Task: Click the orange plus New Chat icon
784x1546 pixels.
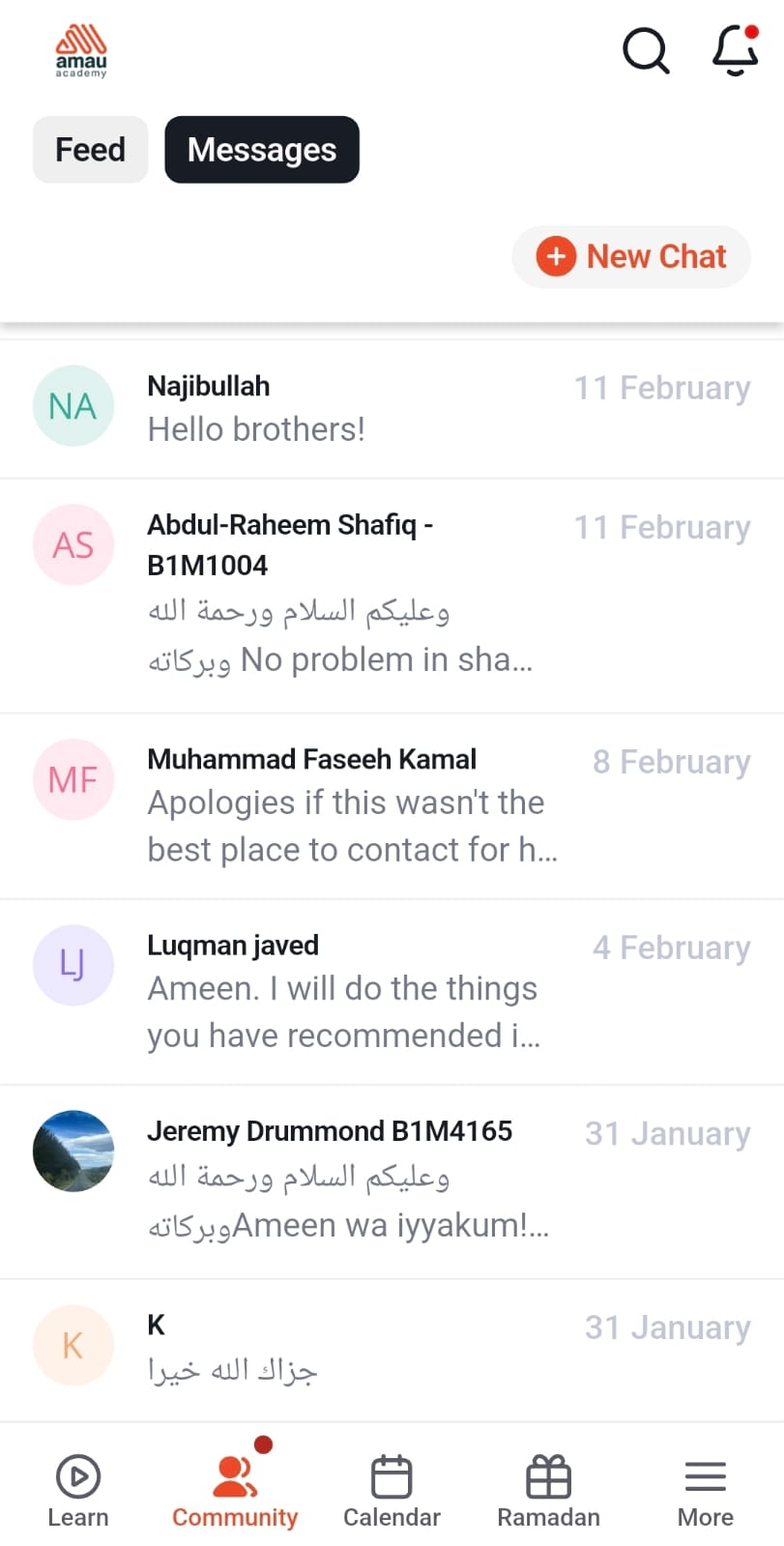Action: (x=556, y=256)
